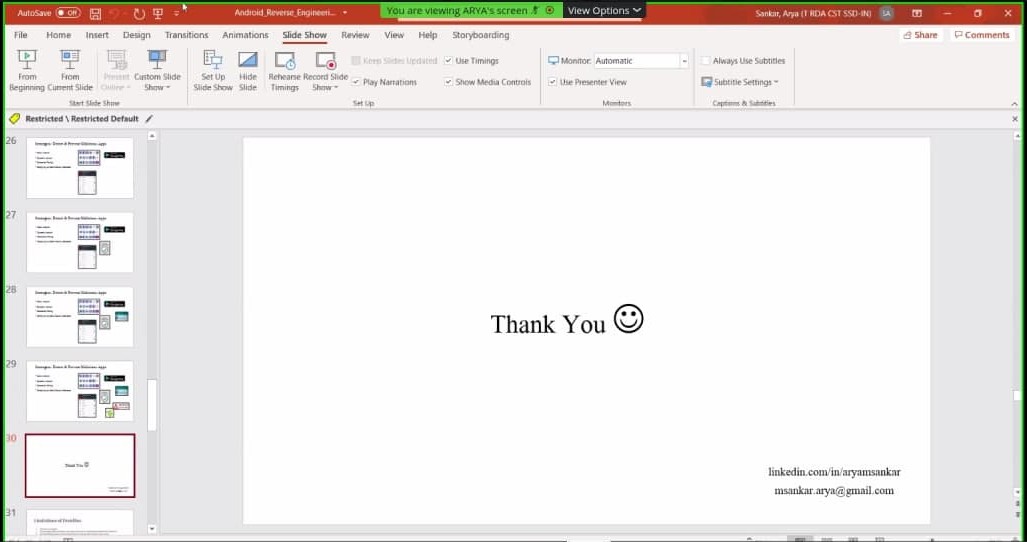Open the Monitor Automatic dropdown
The height and width of the screenshot is (542, 1027).
[x=684, y=61]
